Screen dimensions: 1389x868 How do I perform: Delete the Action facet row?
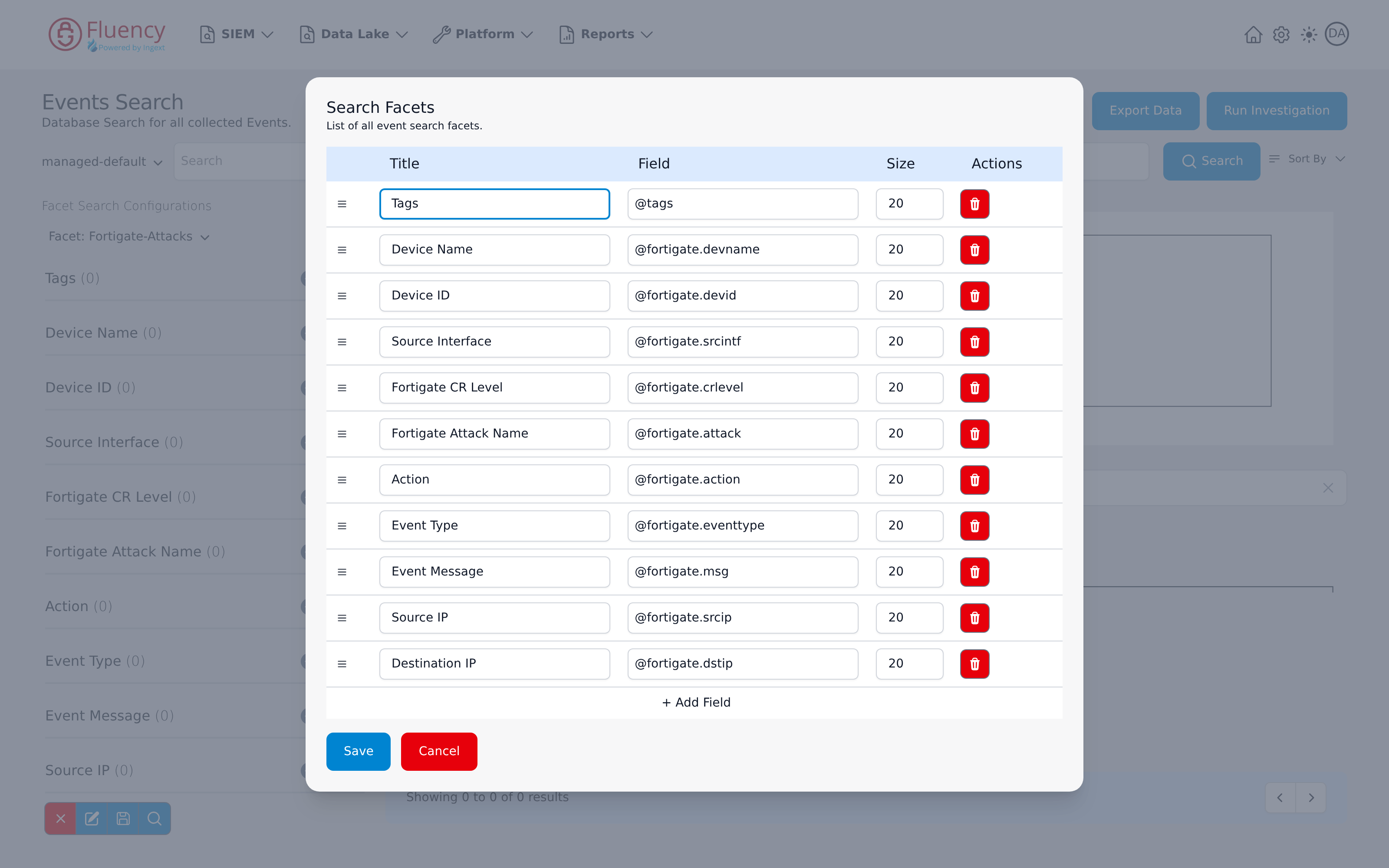974,479
